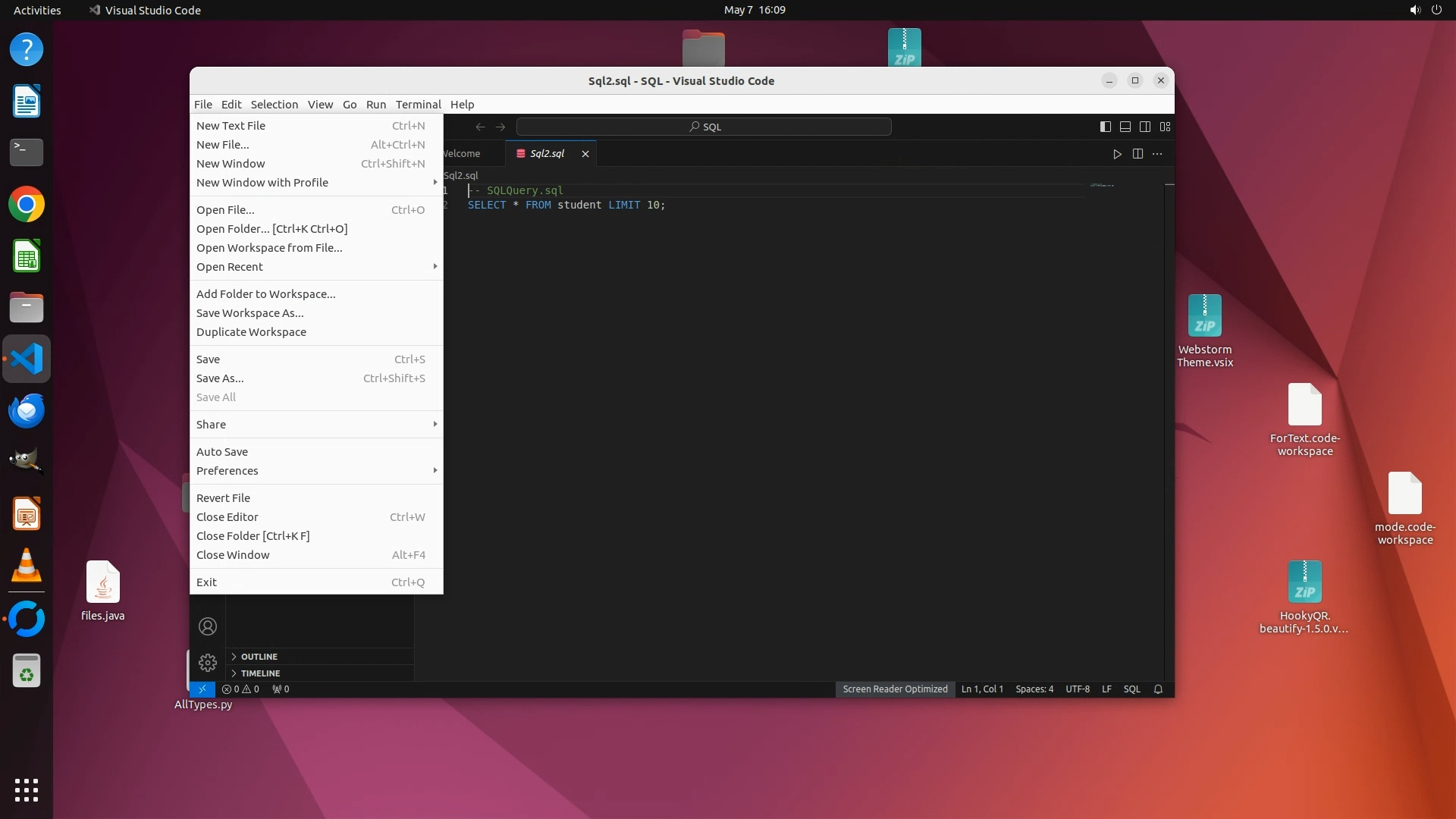
Task: Open the Terminal menu
Action: point(418,105)
